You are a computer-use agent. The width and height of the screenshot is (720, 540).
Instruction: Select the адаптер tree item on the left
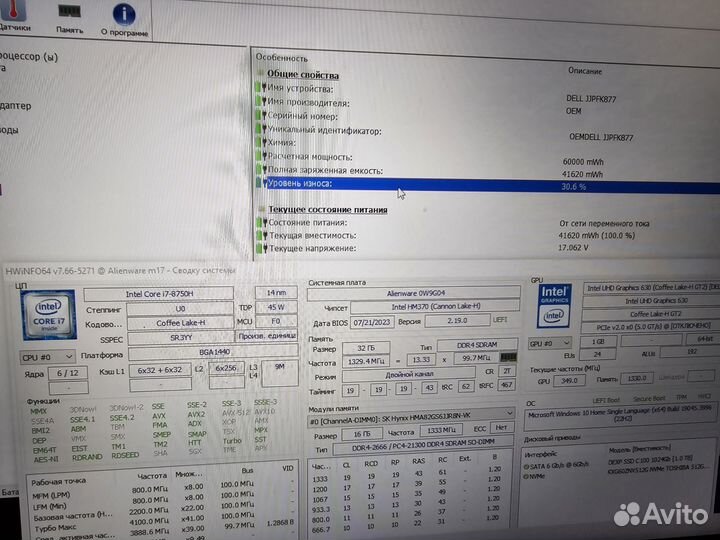16,106
